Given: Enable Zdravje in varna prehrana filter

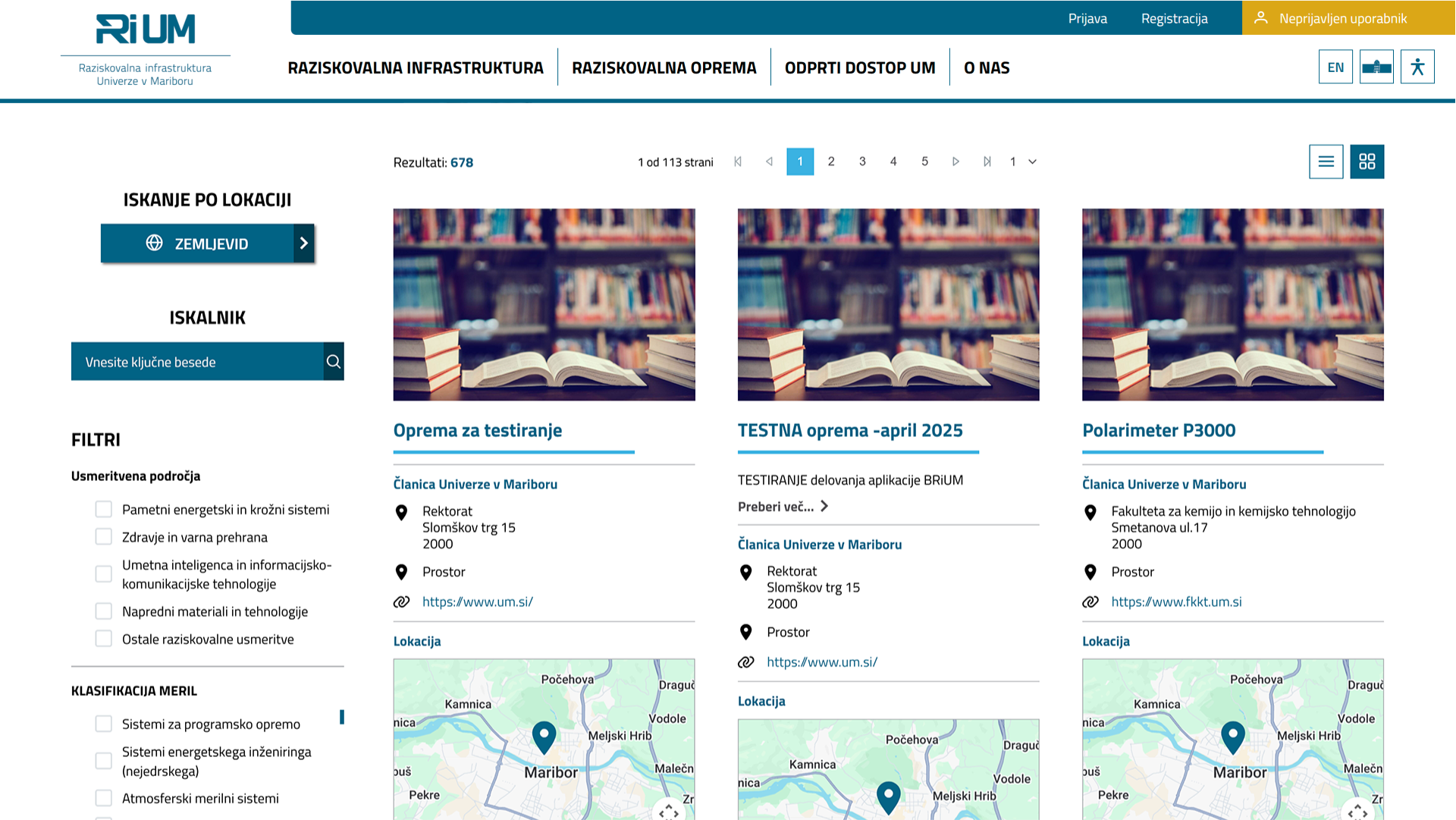Looking at the screenshot, I should click(104, 537).
